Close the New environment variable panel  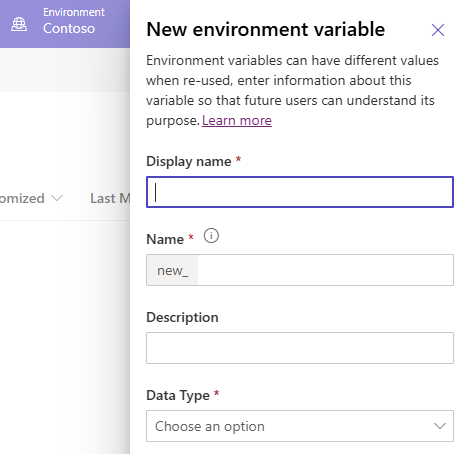click(438, 30)
